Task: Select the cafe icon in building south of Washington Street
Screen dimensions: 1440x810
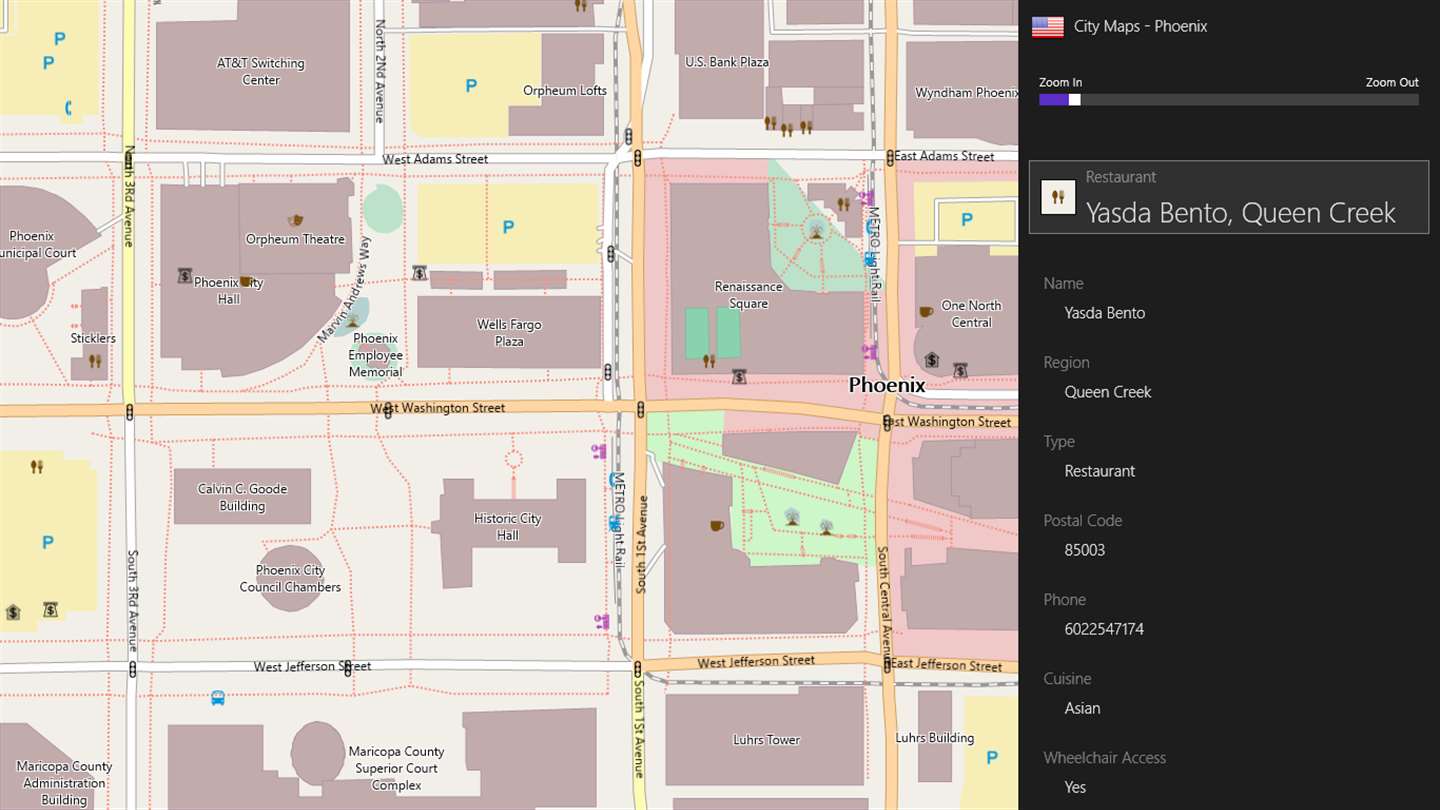Action: click(x=716, y=525)
